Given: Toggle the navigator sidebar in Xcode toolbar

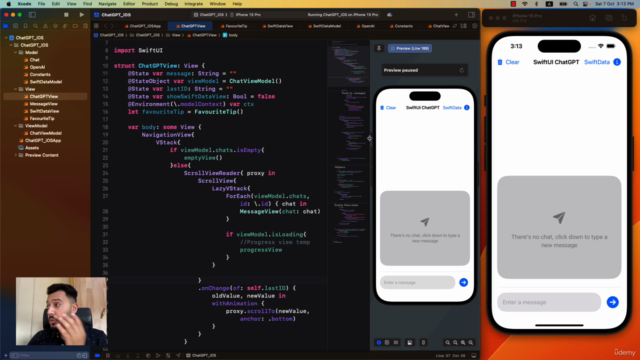Looking at the screenshot, I should click(x=32, y=15).
